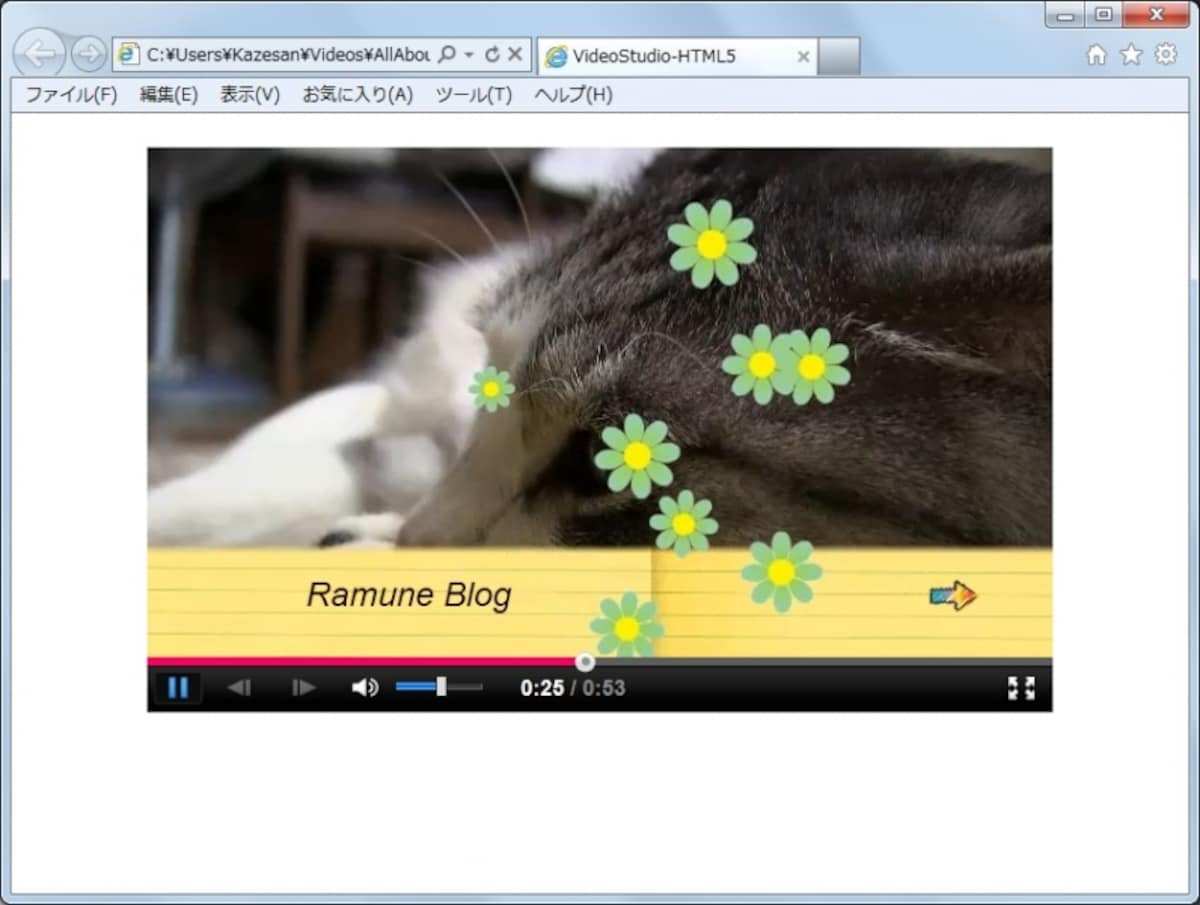Close the VideoStudio-HTML5 tab

(x=802, y=57)
